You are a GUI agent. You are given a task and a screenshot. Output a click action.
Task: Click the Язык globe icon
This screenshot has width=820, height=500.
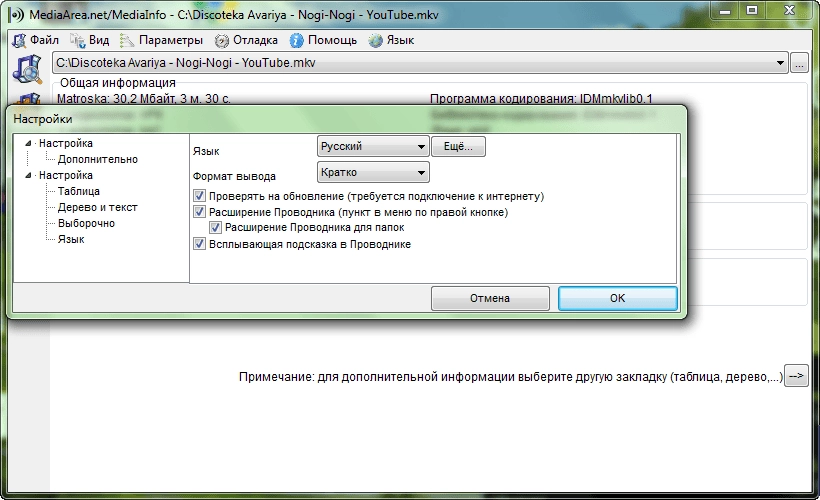point(375,40)
